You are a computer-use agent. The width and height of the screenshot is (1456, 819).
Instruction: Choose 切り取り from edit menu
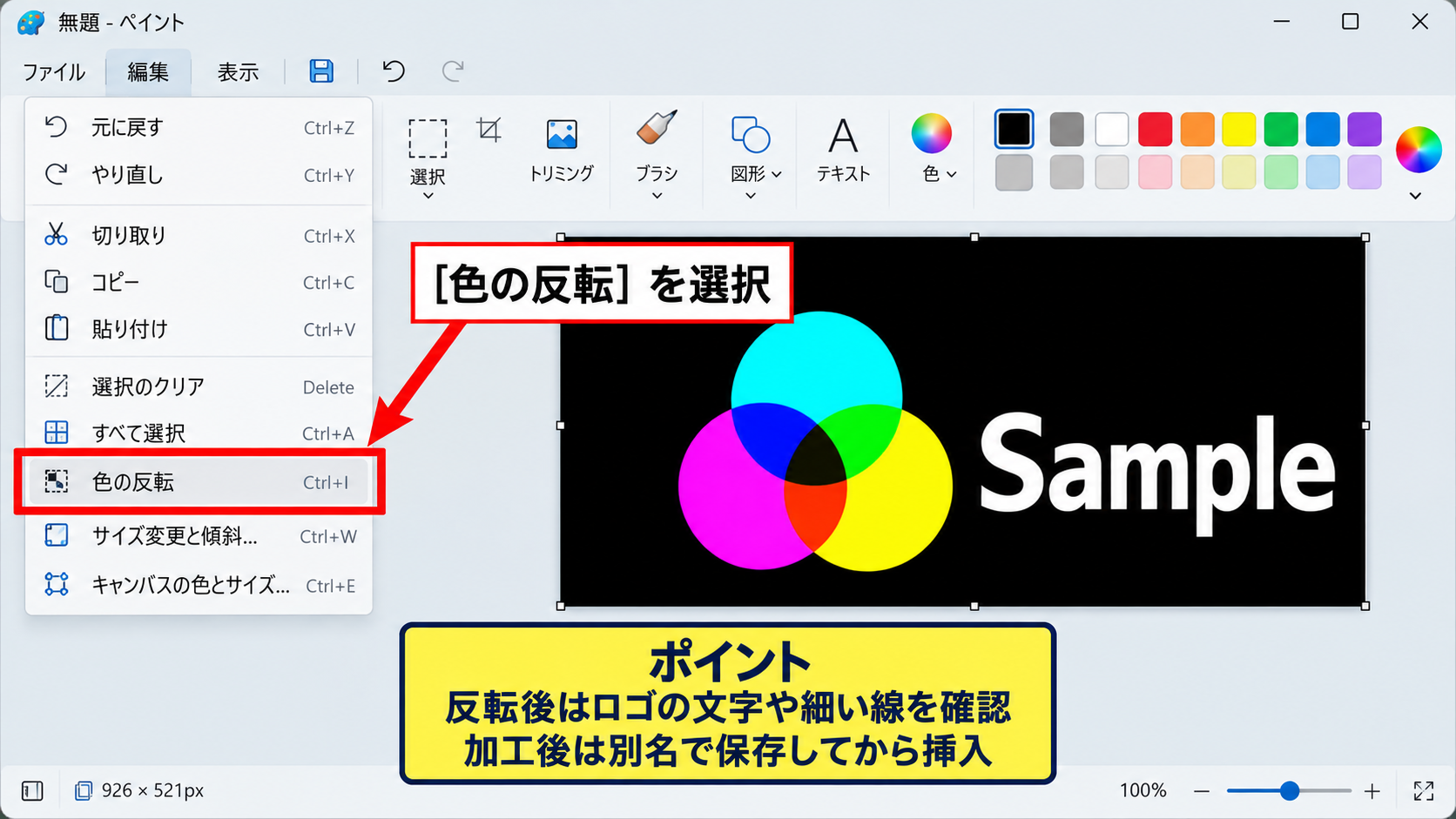click(199, 235)
